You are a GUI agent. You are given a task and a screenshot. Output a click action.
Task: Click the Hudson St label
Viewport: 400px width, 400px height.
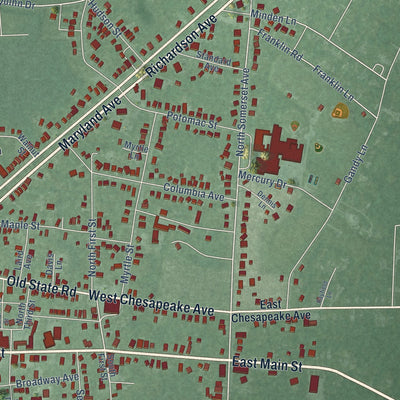click(x=104, y=18)
